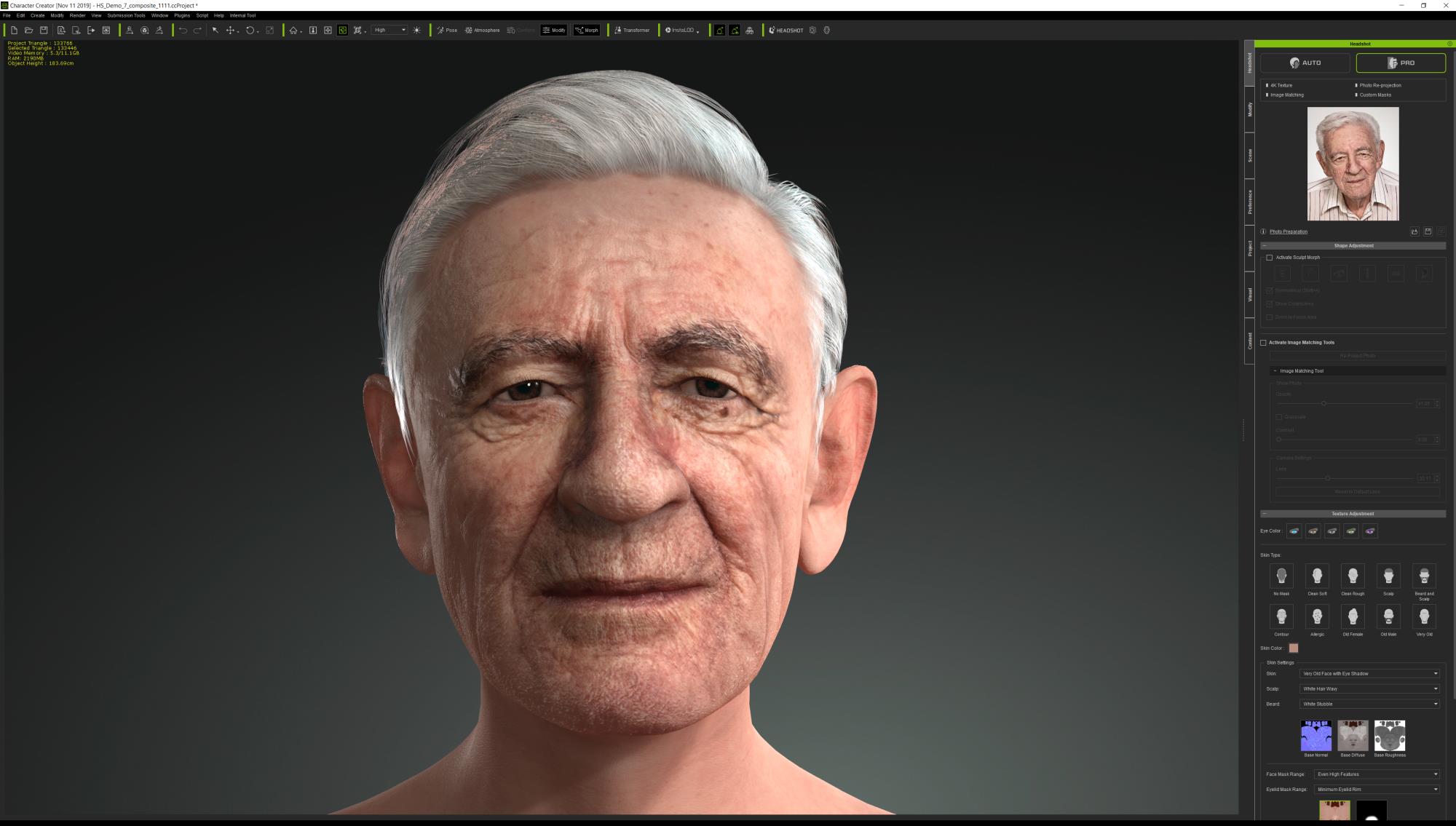Click the HEADSHOT toolbar button
Viewport: 1456px width, 826px height.
pos(786,30)
